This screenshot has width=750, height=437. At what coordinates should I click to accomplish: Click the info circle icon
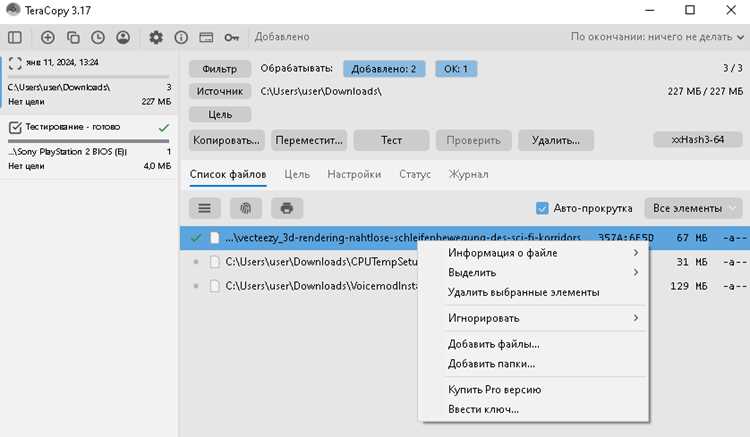pyautogui.click(x=181, y=37)
